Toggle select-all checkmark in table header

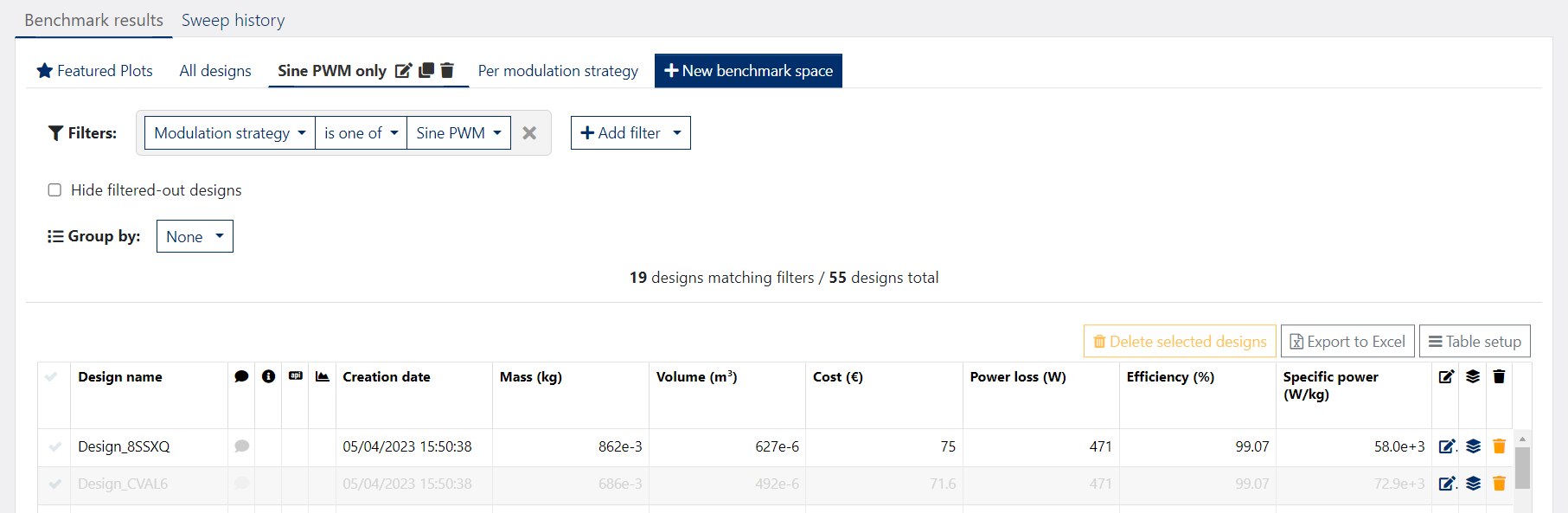tap(52, 377)
